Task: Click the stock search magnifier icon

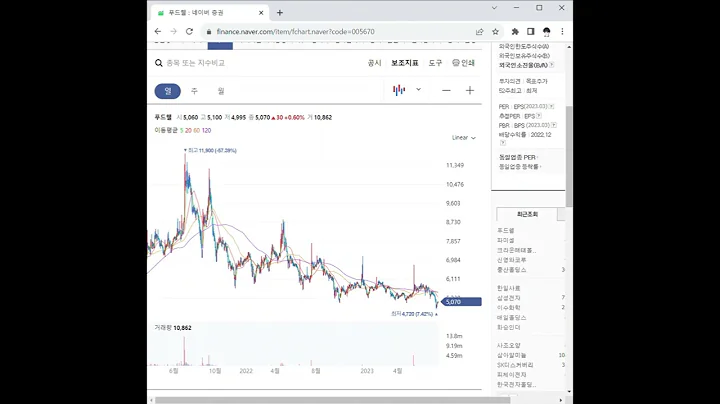Action: pyautogui.click(x=158, y=63)
